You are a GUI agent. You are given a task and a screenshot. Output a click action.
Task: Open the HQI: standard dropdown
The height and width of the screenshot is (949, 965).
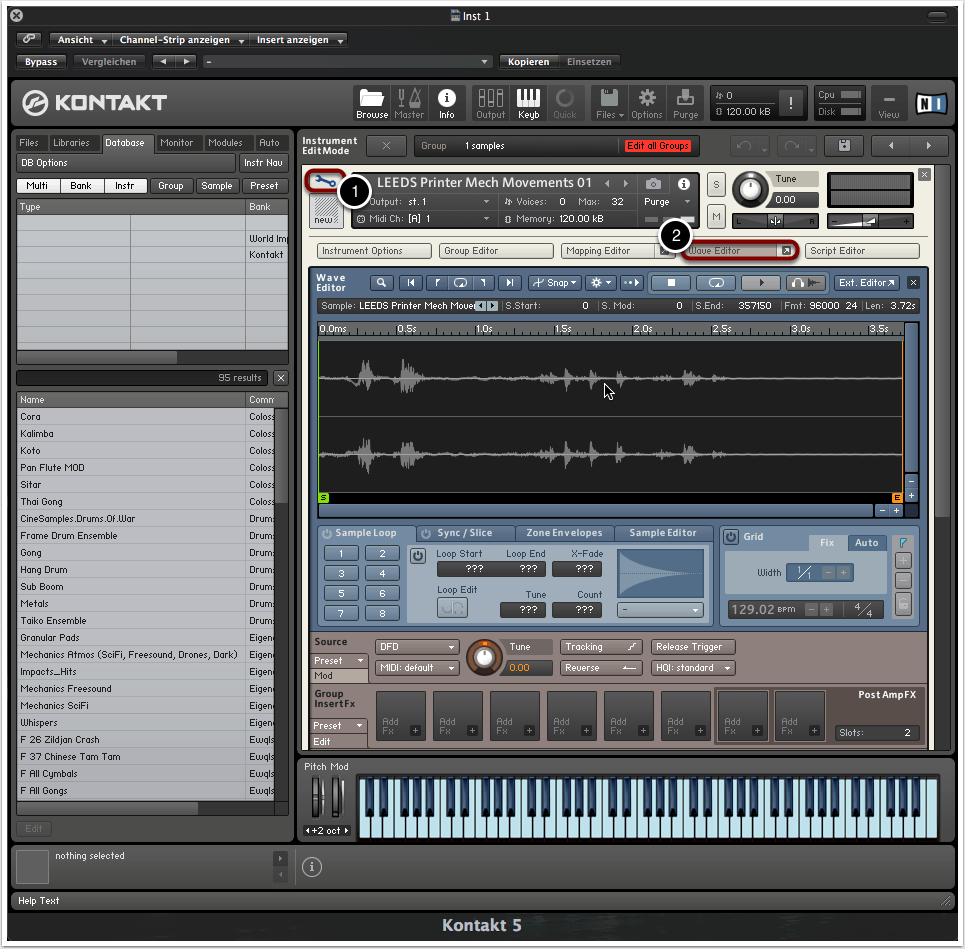(692, 668)
